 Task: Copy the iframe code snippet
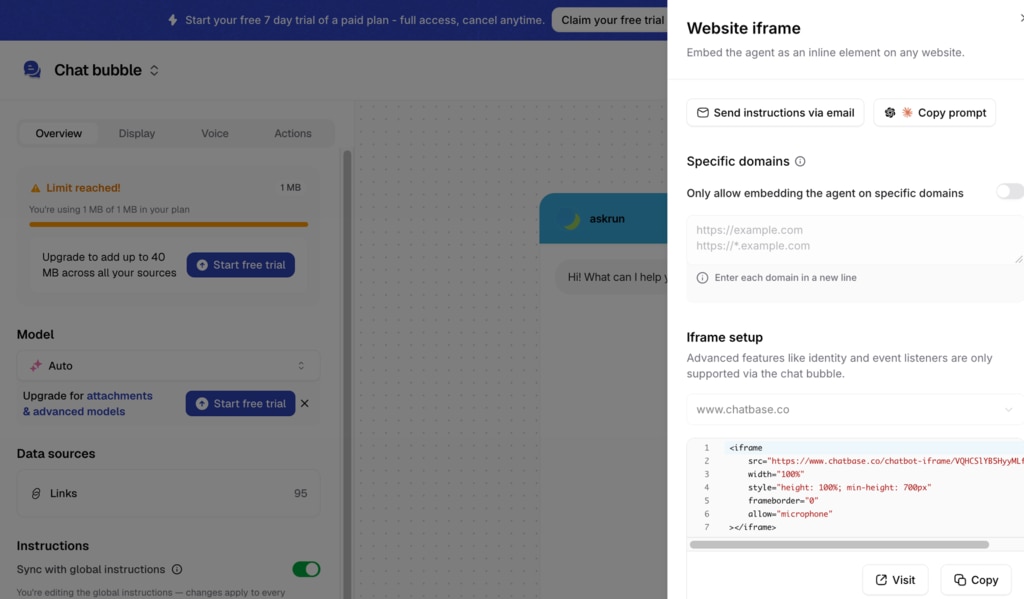pos(976,580)
